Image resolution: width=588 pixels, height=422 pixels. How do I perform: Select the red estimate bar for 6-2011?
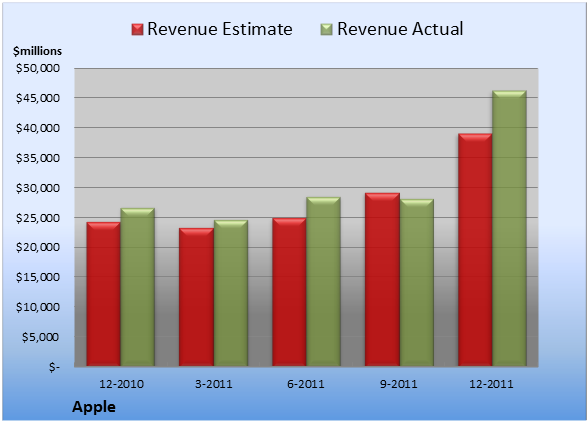coord(289,292)
